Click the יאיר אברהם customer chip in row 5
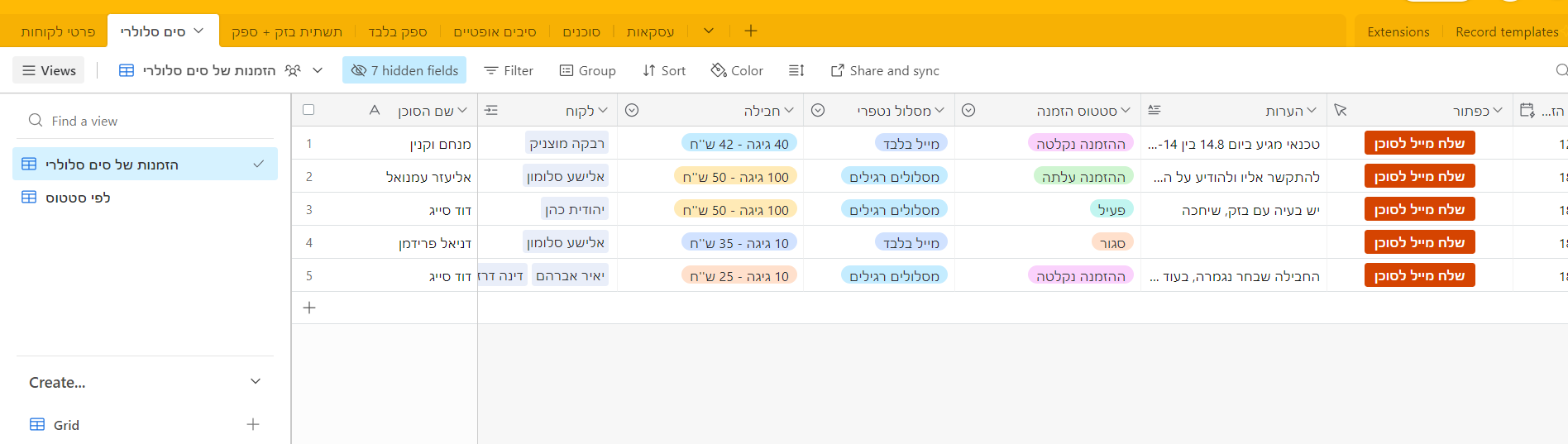The width and height of the screenshot is (1568, 444). (570, 275)
